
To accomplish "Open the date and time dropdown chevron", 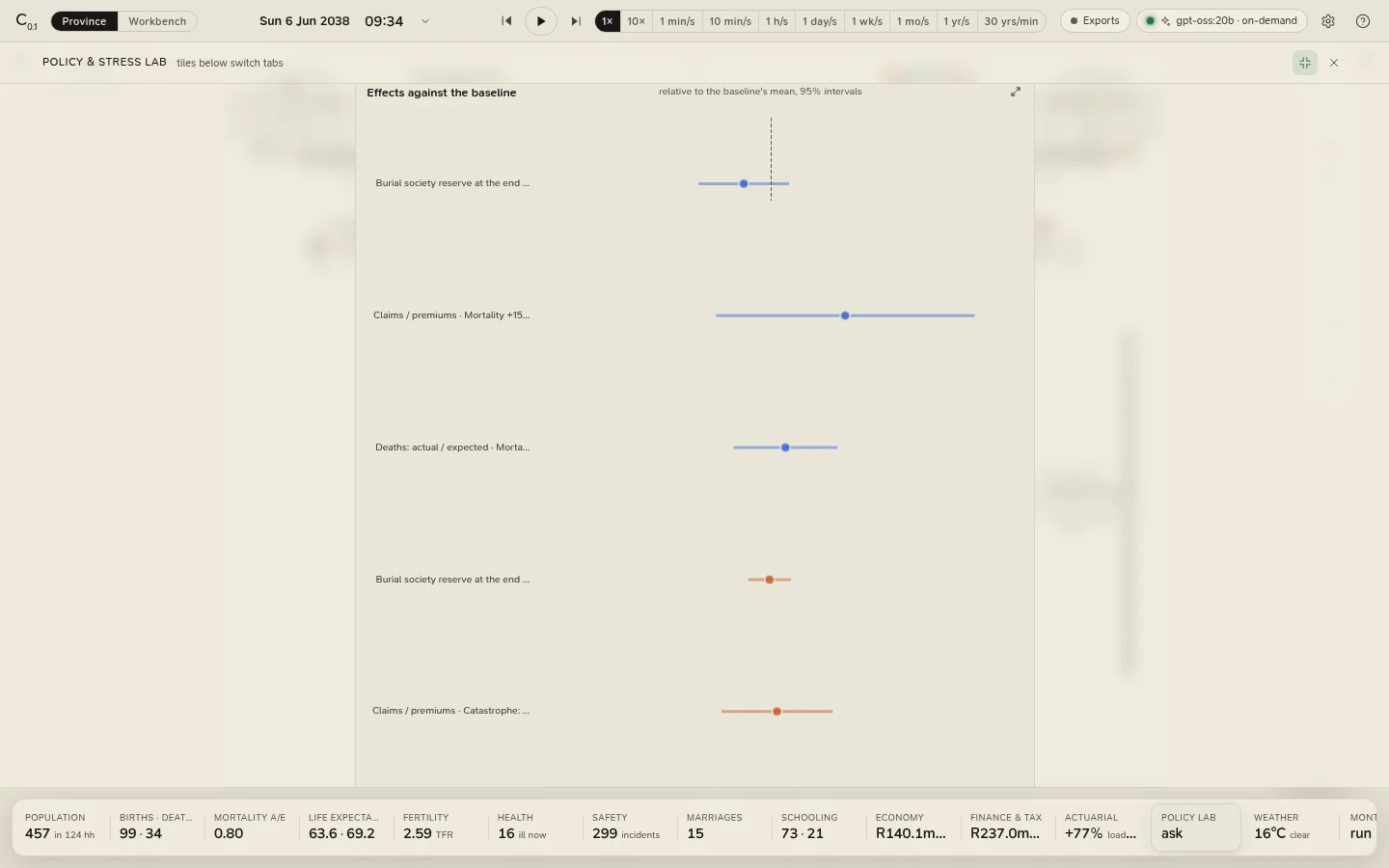I will pyautogui.click(x=425, y=21).
